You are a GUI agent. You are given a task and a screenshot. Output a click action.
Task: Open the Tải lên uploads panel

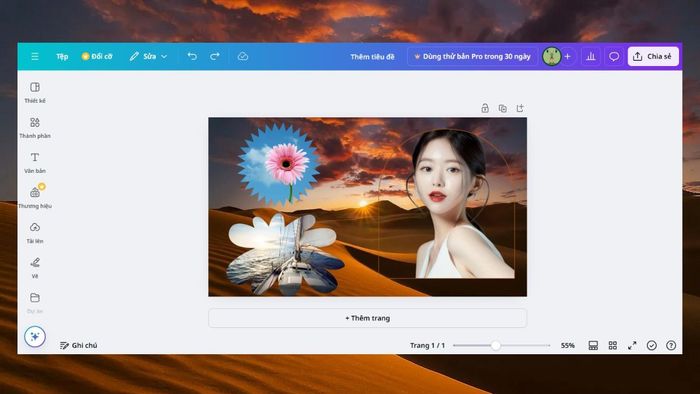point(35,233)
